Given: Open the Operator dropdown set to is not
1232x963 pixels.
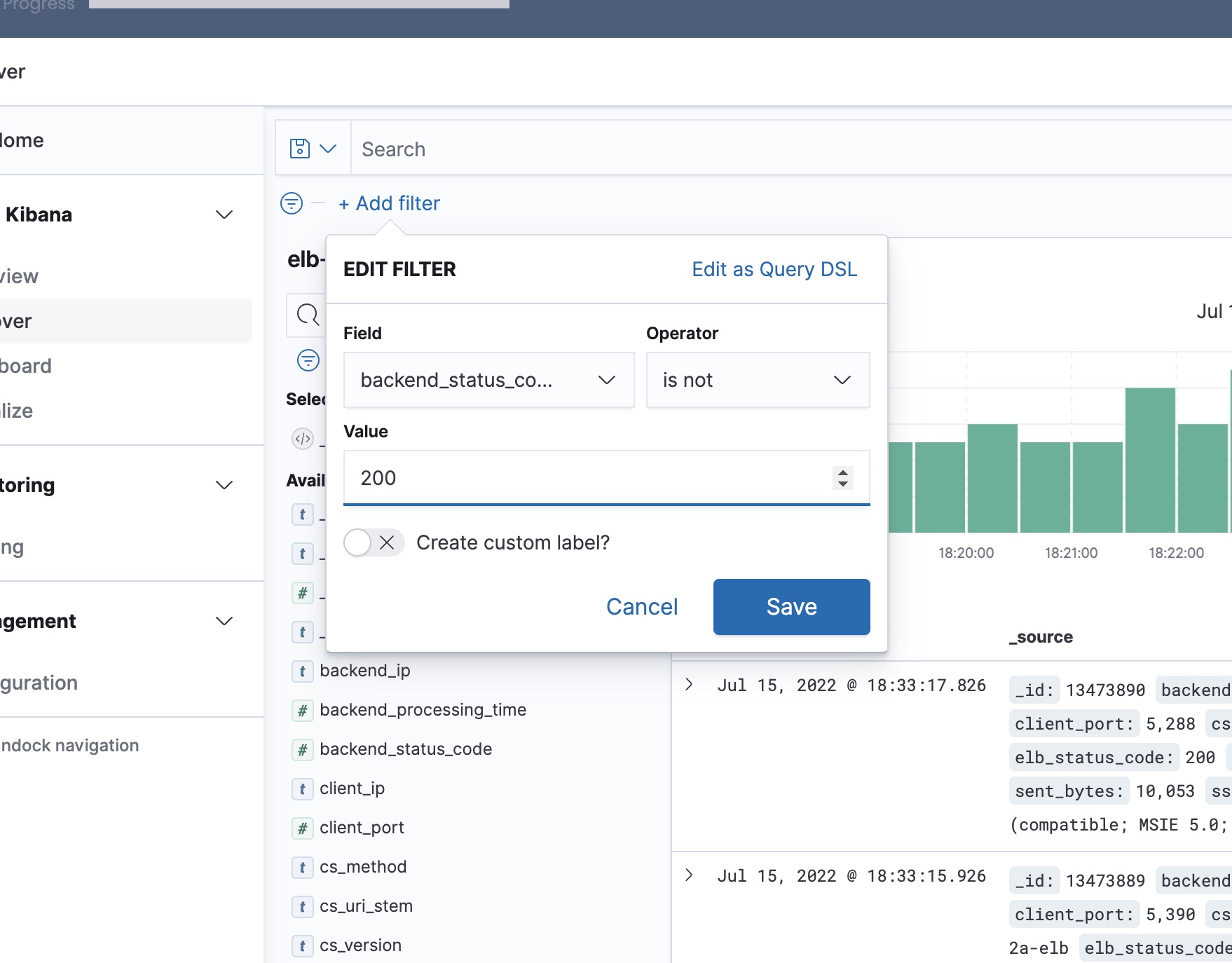Looking at the screenshot, I should [x=758, y=380].
